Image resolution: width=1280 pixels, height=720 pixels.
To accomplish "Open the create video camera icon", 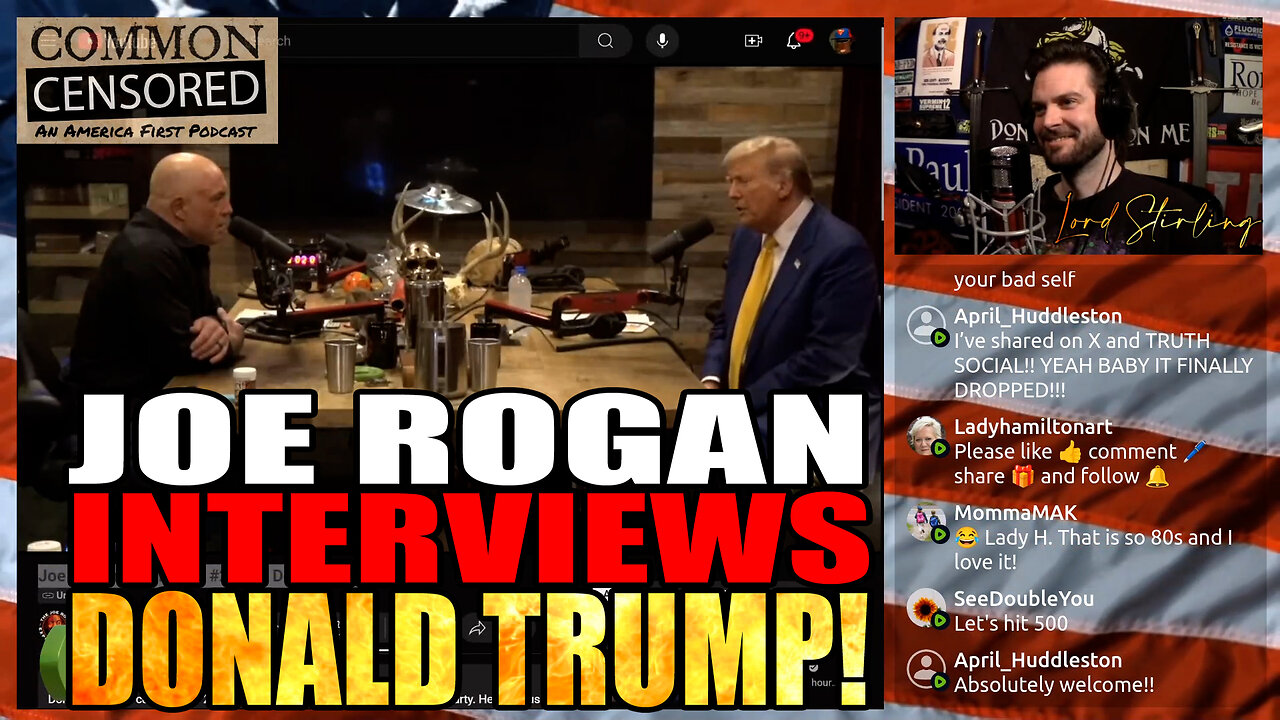I will click(753, 41).
